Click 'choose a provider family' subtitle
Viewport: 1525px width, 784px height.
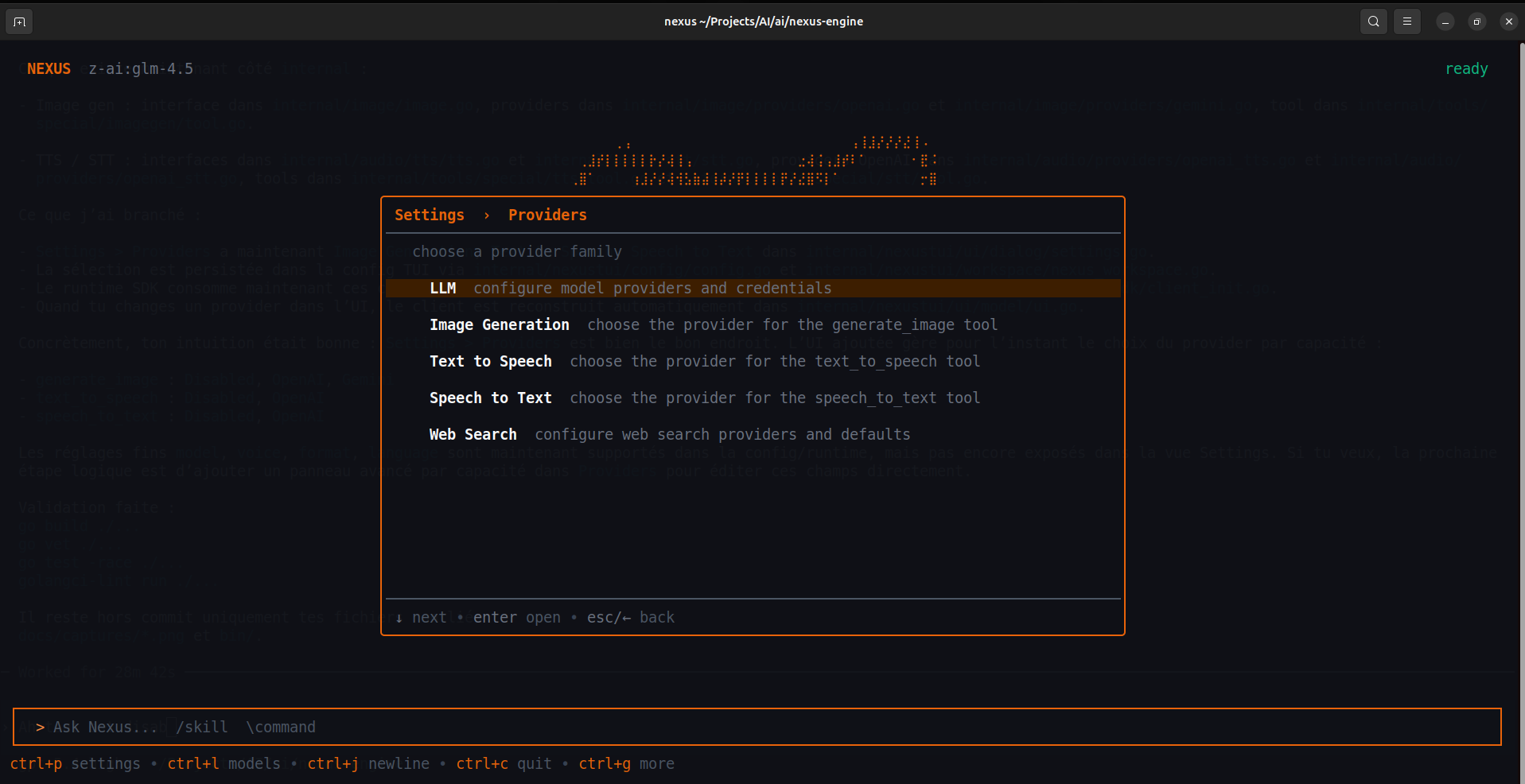517,251
